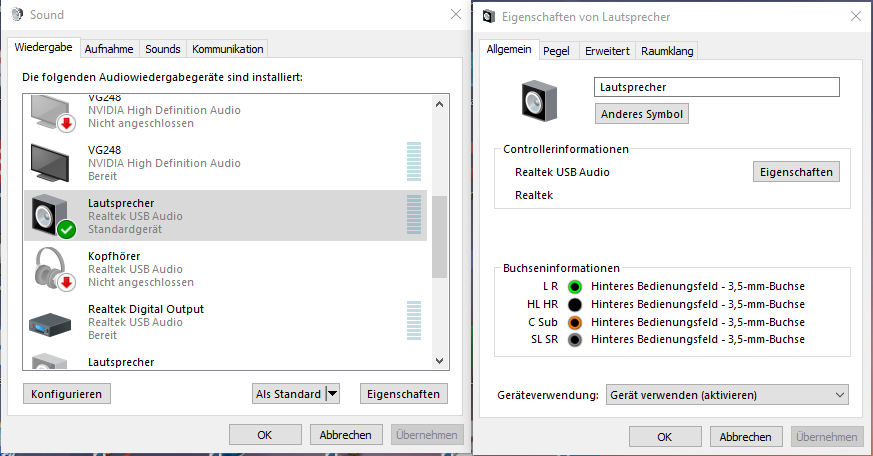Click the device list scroll up arrow
Image resolution: width=873 pixels, height=456 pixels.
[439, 104]
